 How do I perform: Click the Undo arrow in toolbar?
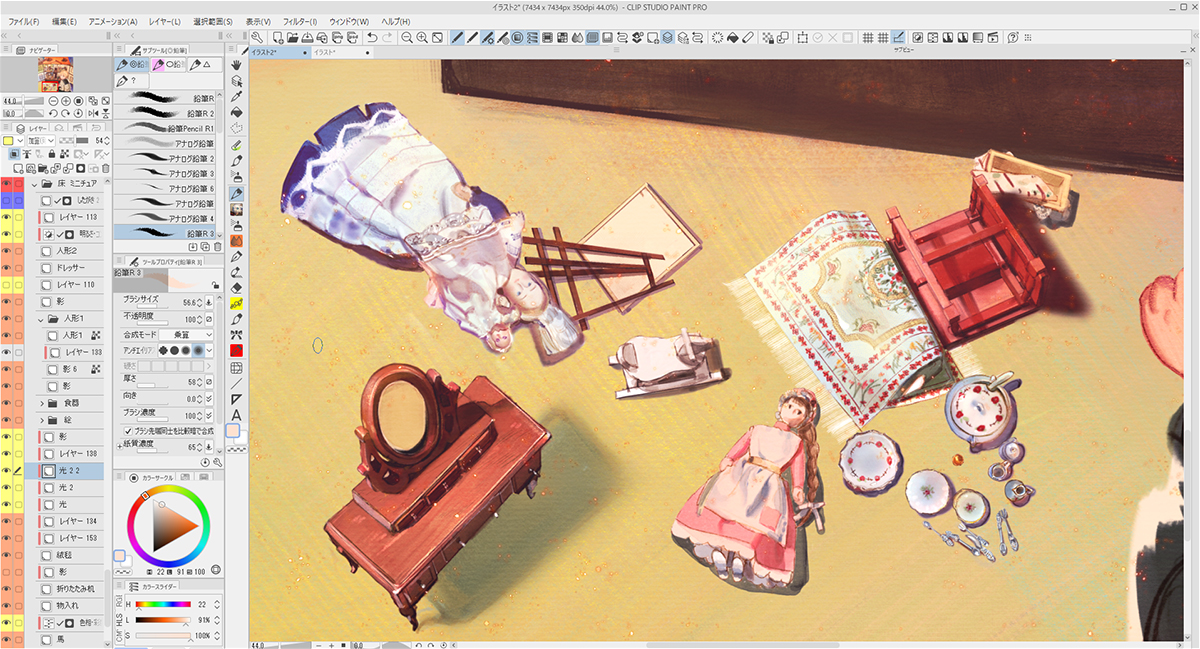pyautogui.click(x=372, y=38)
